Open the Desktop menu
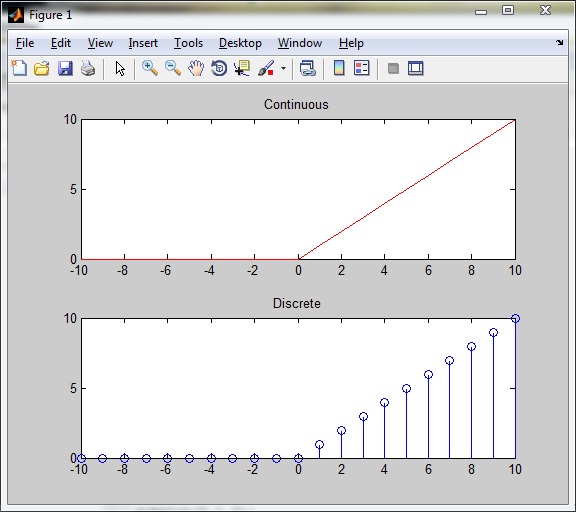Viewport: 576px width, 512px height. coord(240,43)
